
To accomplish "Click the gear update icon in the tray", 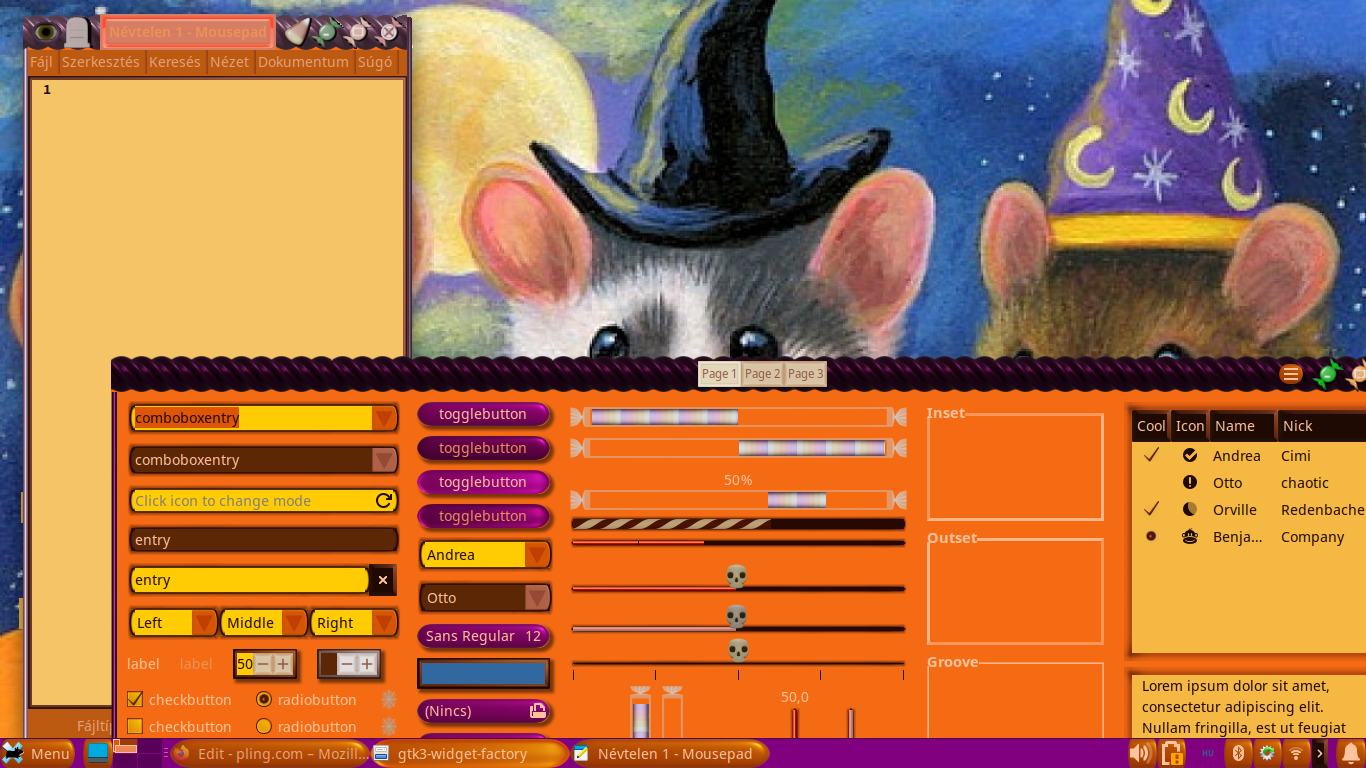I will 1267,752.
